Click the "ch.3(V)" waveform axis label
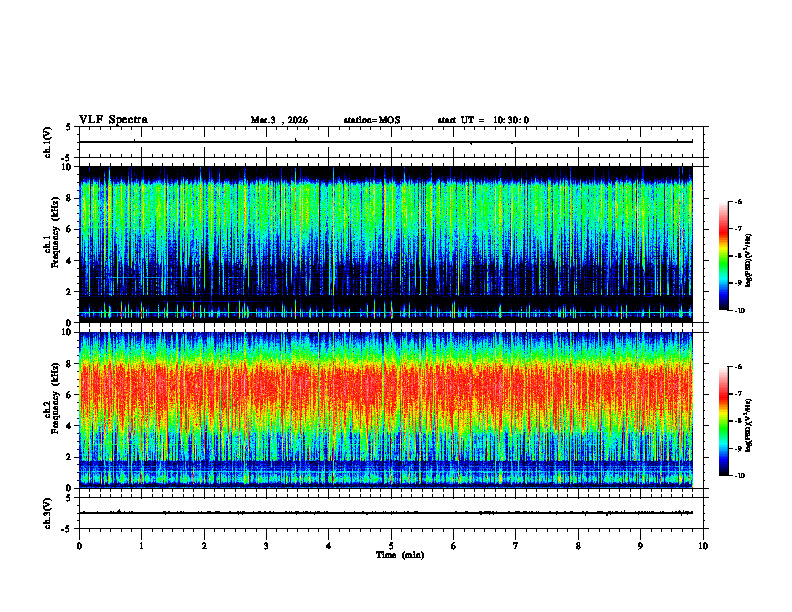792x612 pixels. point(48,513)
